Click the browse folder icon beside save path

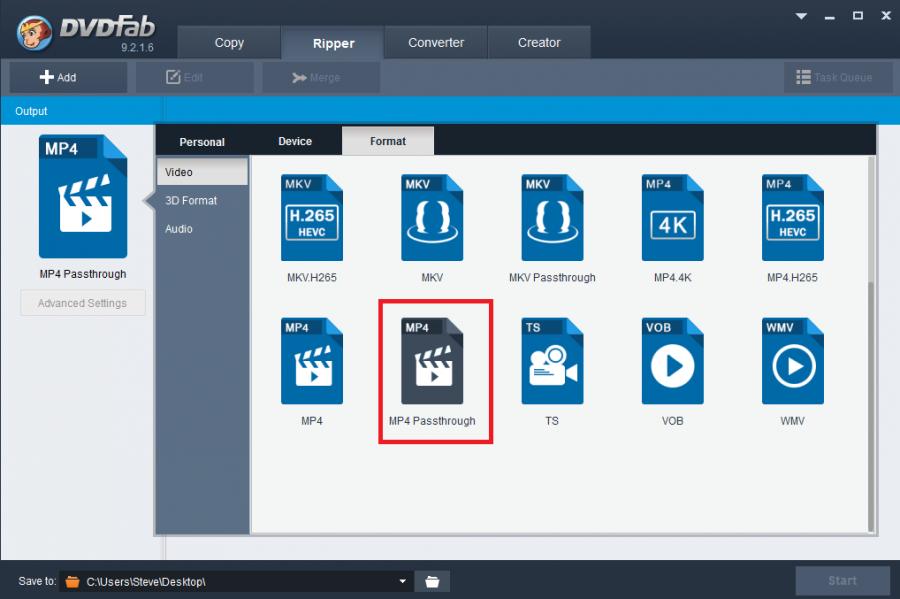[x=433, y=581]
